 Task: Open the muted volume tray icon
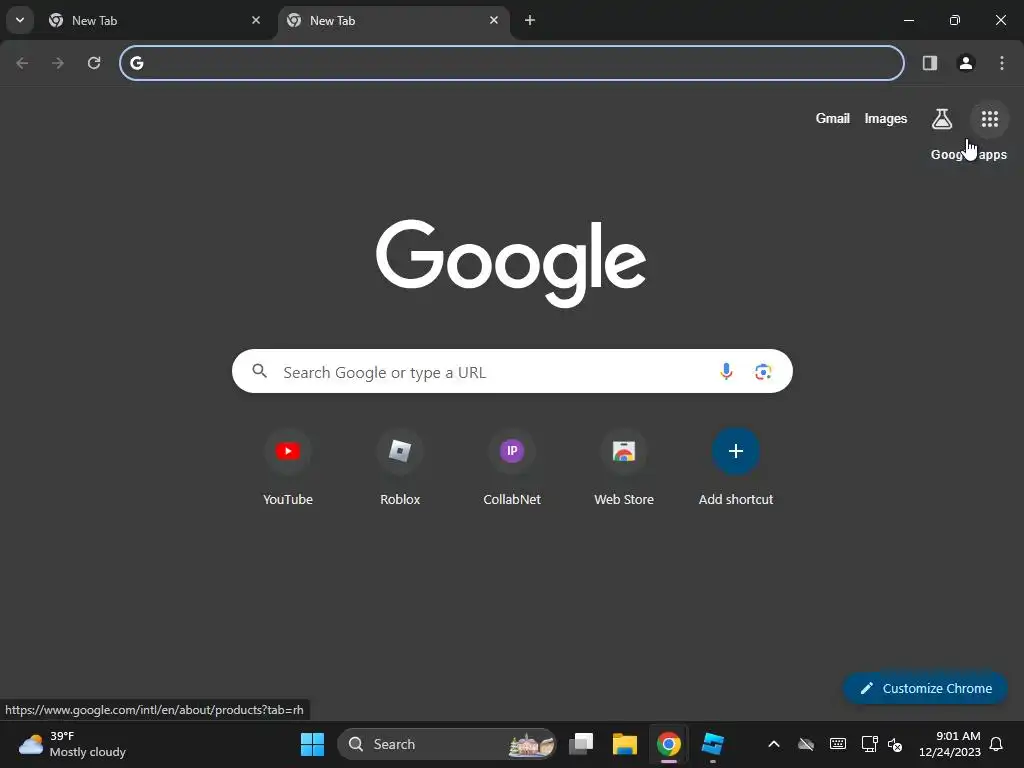[x=895, y=744]
